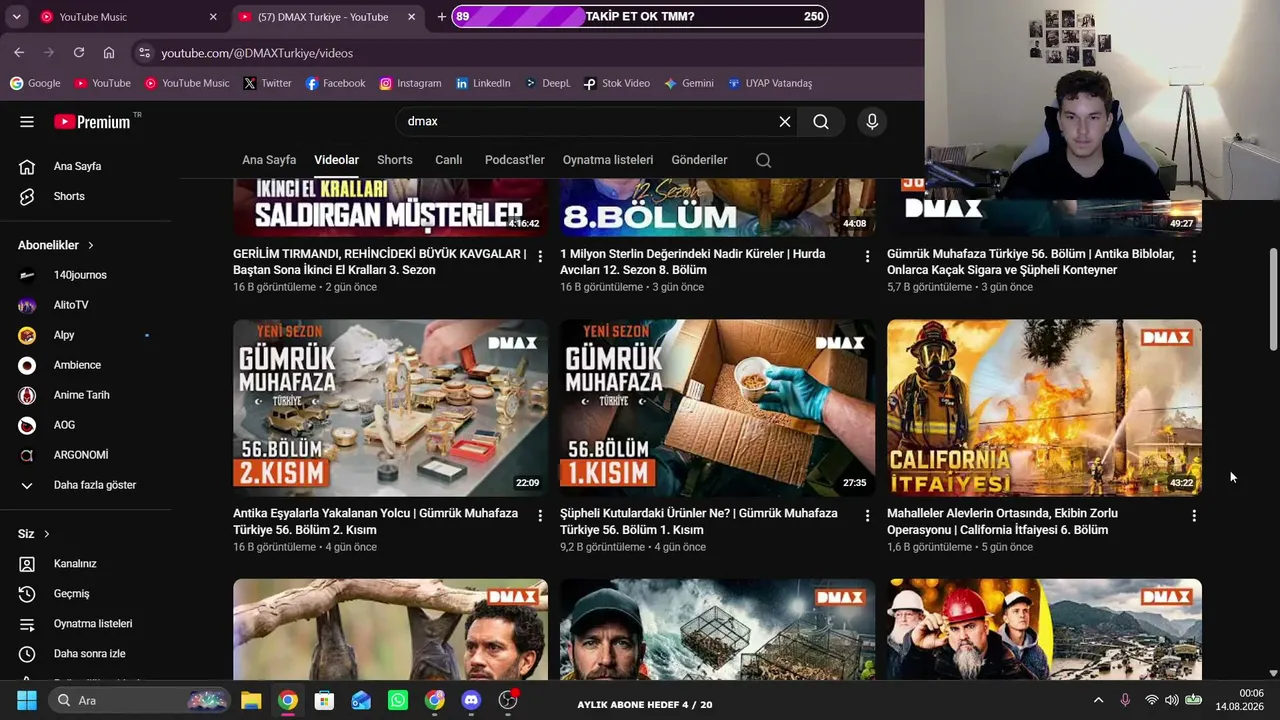Open the Gemini bookmark
The width and height of the screenshot is (1280, 720).
tap(688, 84)
